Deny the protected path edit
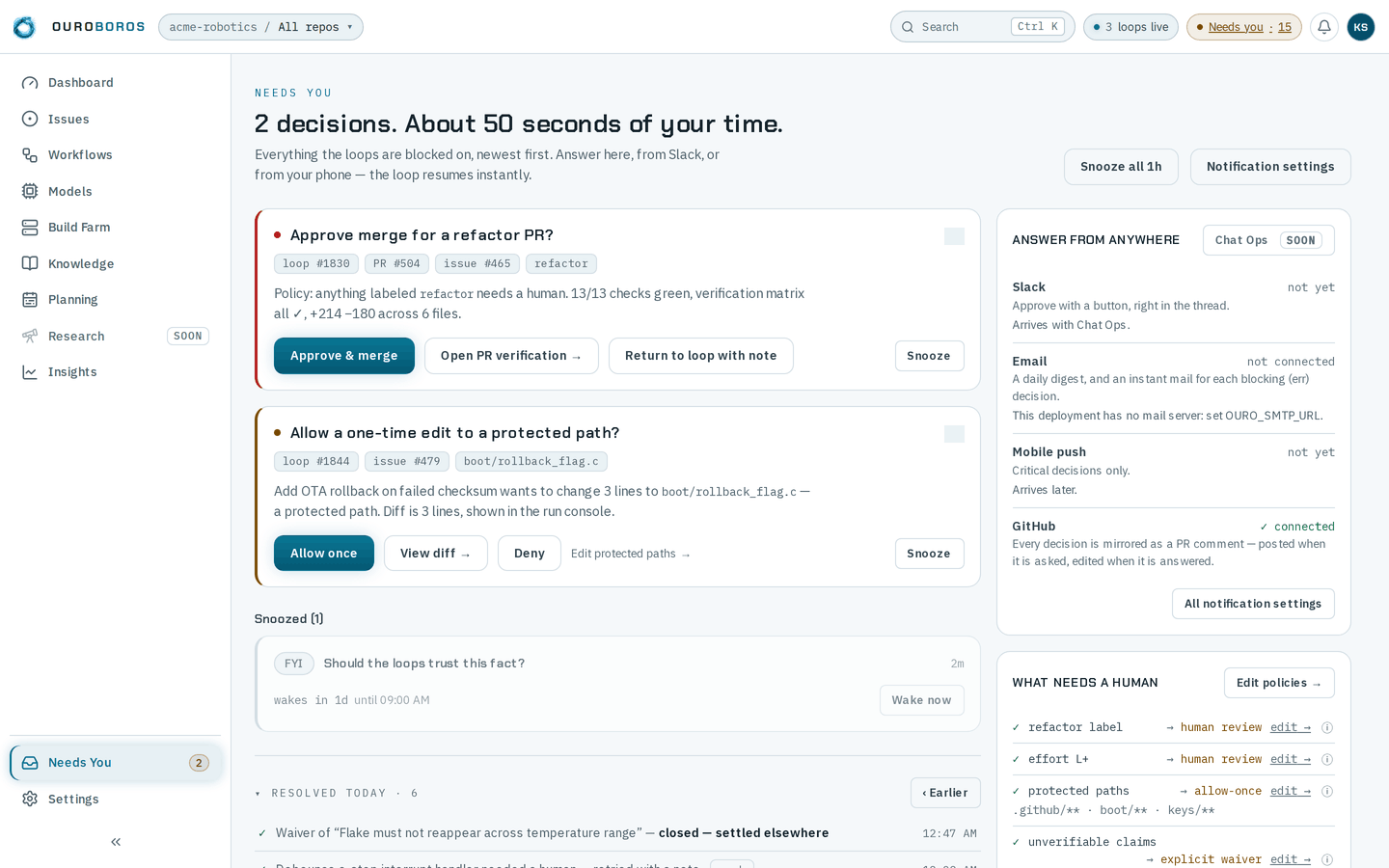 530,554
